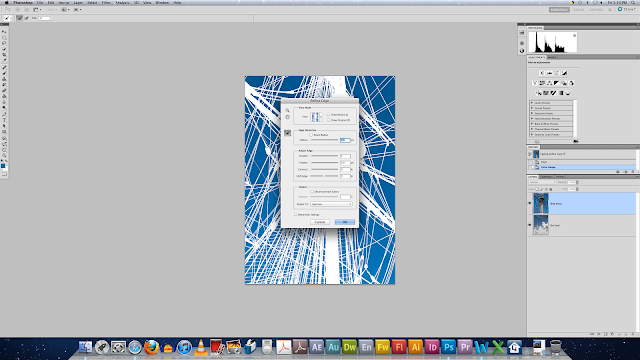Select the Refine Radius tool in the dialog

point(287,133)
